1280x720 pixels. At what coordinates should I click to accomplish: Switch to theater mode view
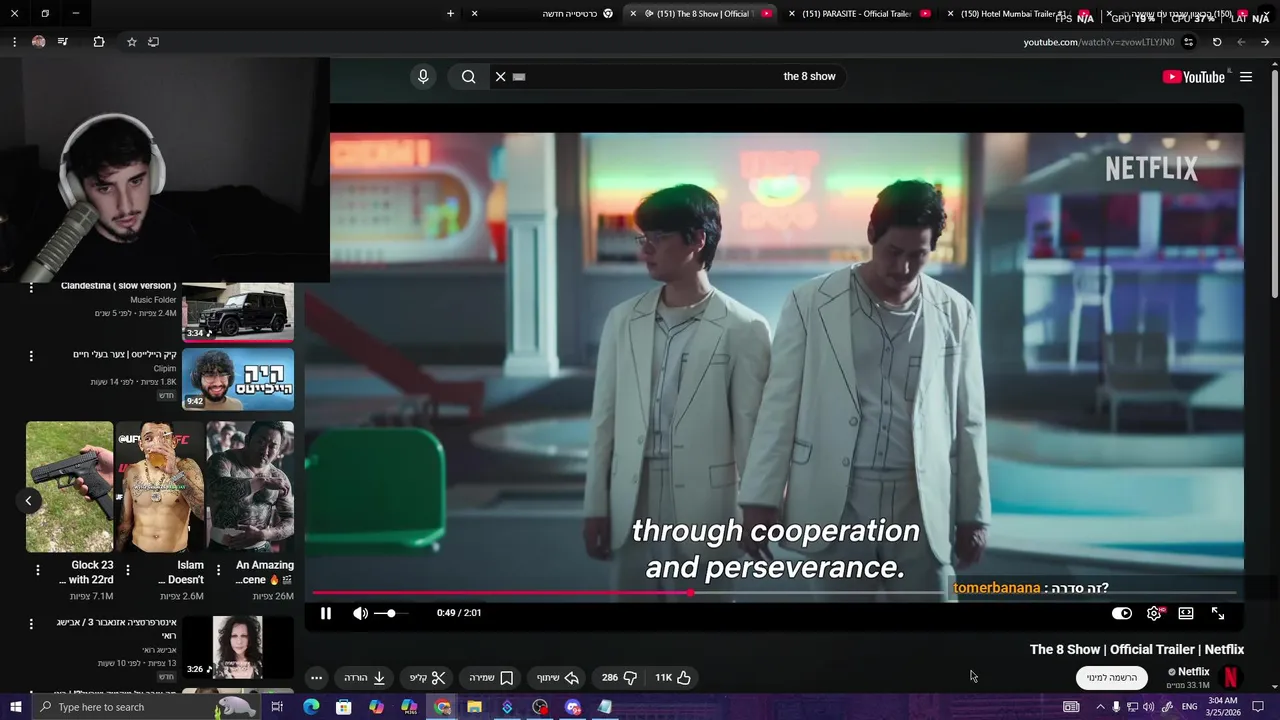point(1186,613)
